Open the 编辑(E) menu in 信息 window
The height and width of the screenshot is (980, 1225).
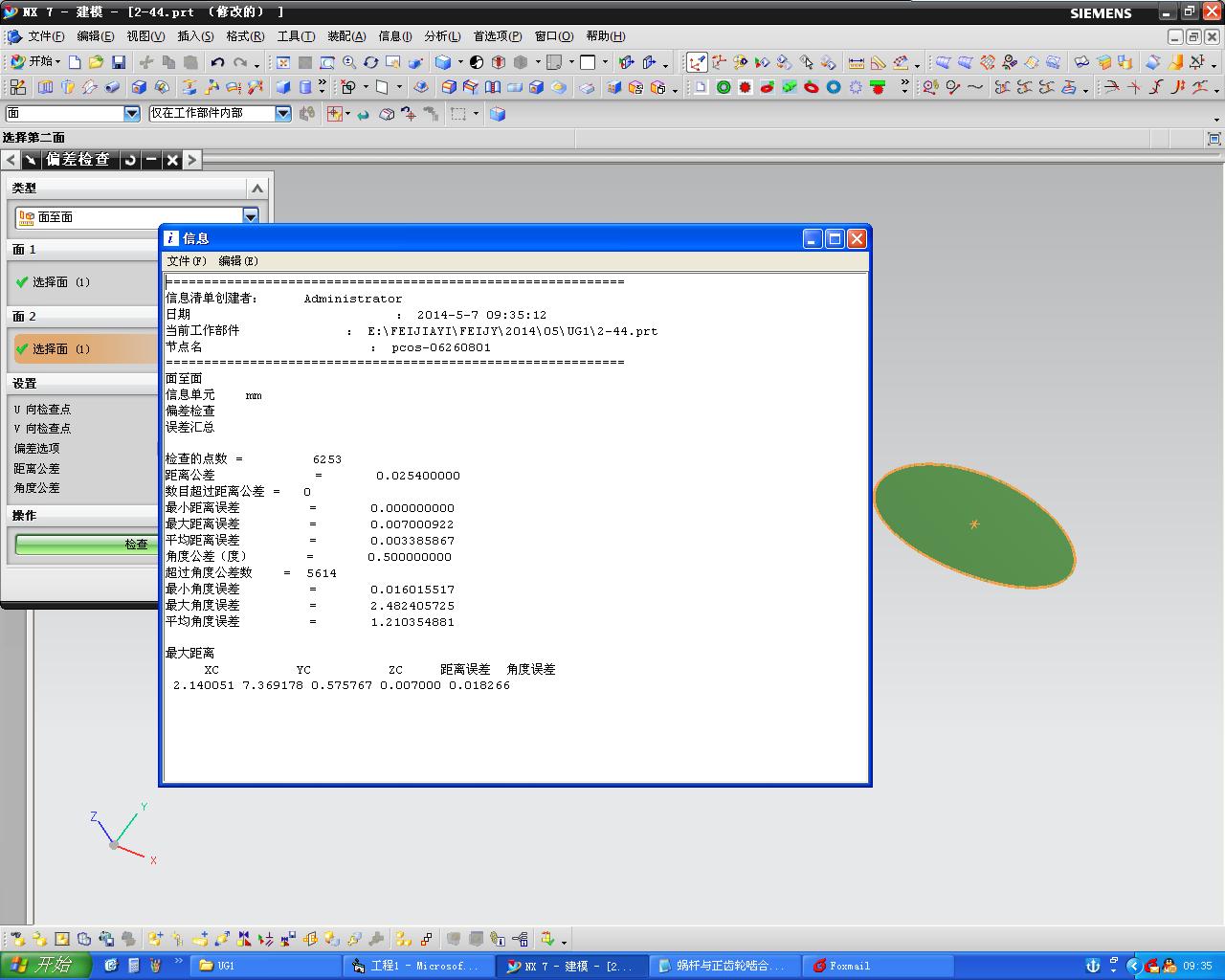coord(238,260)
